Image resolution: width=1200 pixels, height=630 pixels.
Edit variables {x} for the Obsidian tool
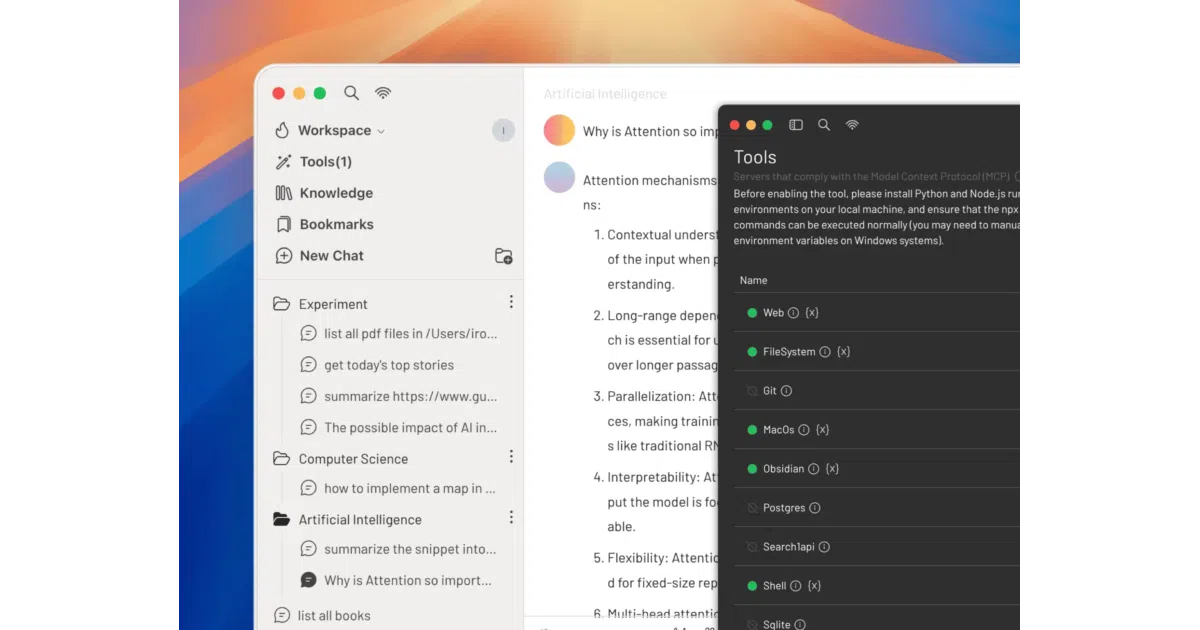[832, 469]
